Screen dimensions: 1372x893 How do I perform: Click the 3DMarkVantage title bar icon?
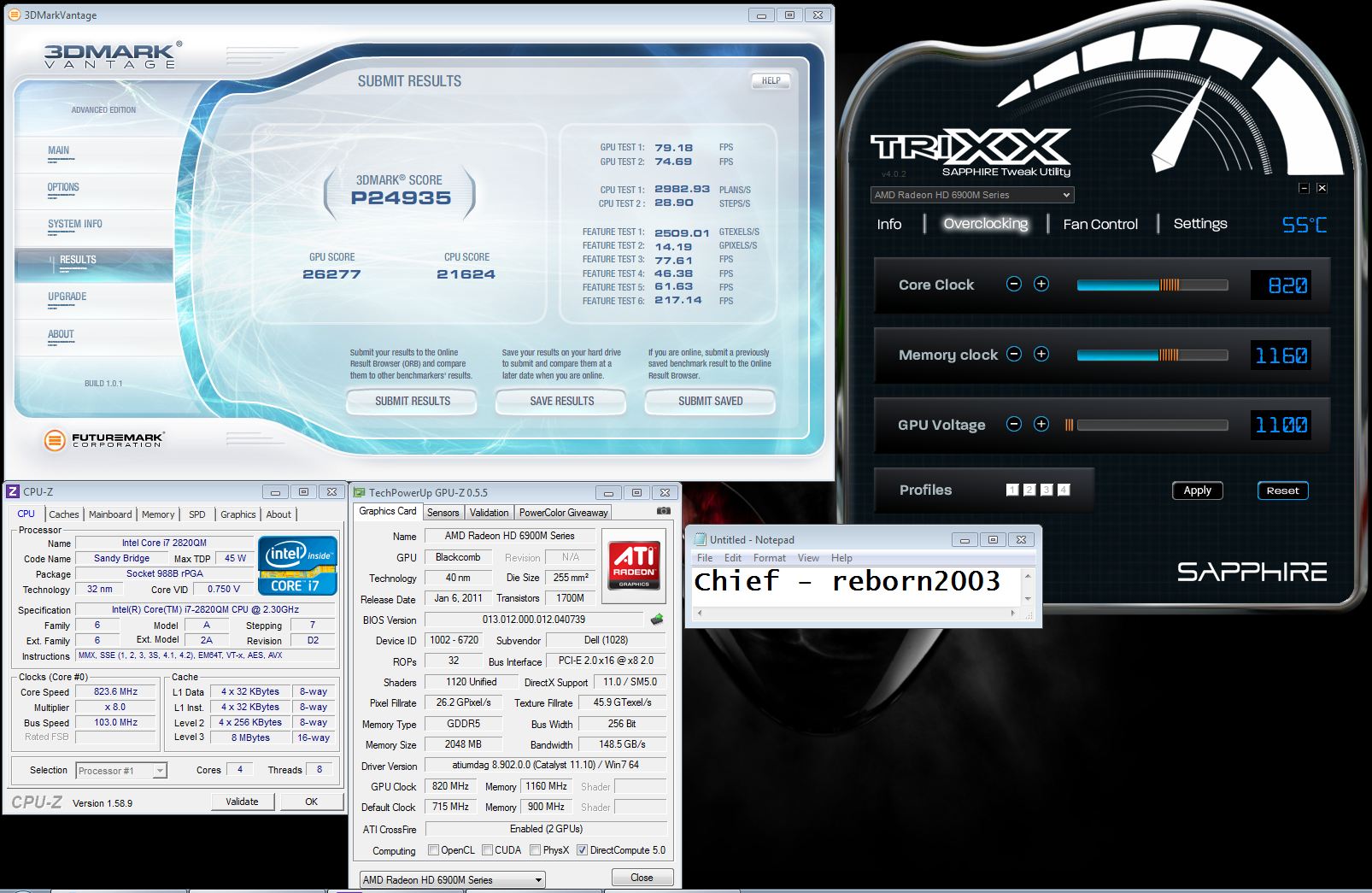(15, 15)
